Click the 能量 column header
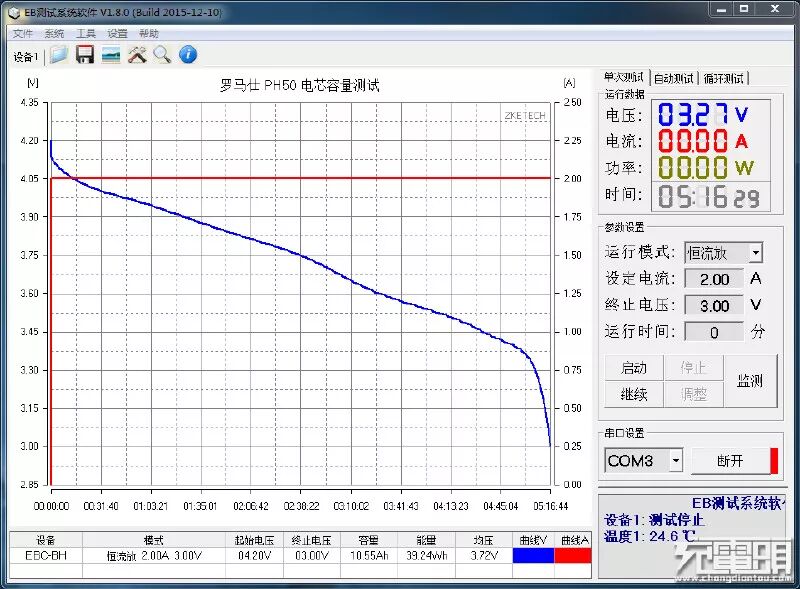Image resolution: width=800 pixels, height=589 pixels. (426, 540)
